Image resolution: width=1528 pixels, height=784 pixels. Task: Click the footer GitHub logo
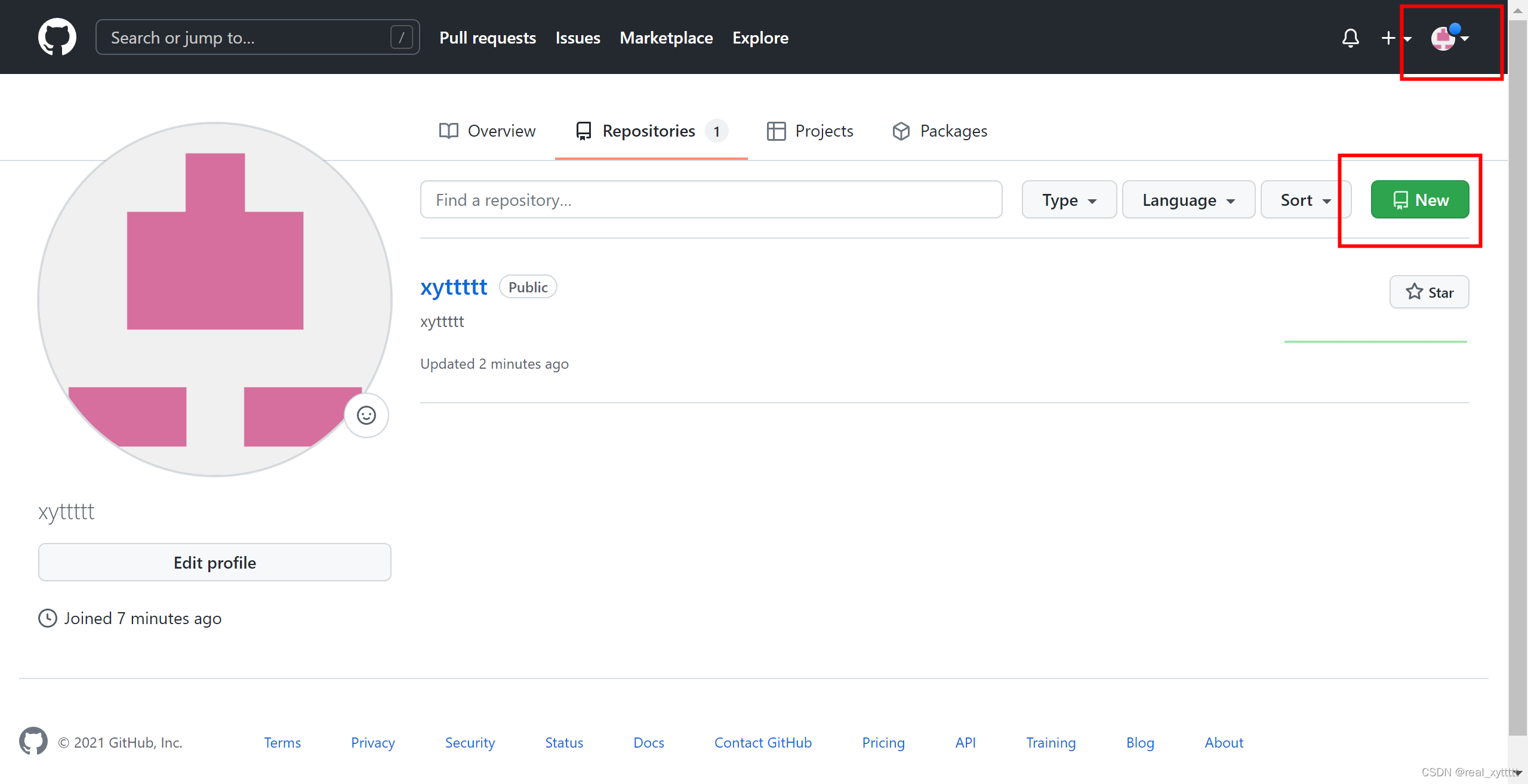click(33, 742)
